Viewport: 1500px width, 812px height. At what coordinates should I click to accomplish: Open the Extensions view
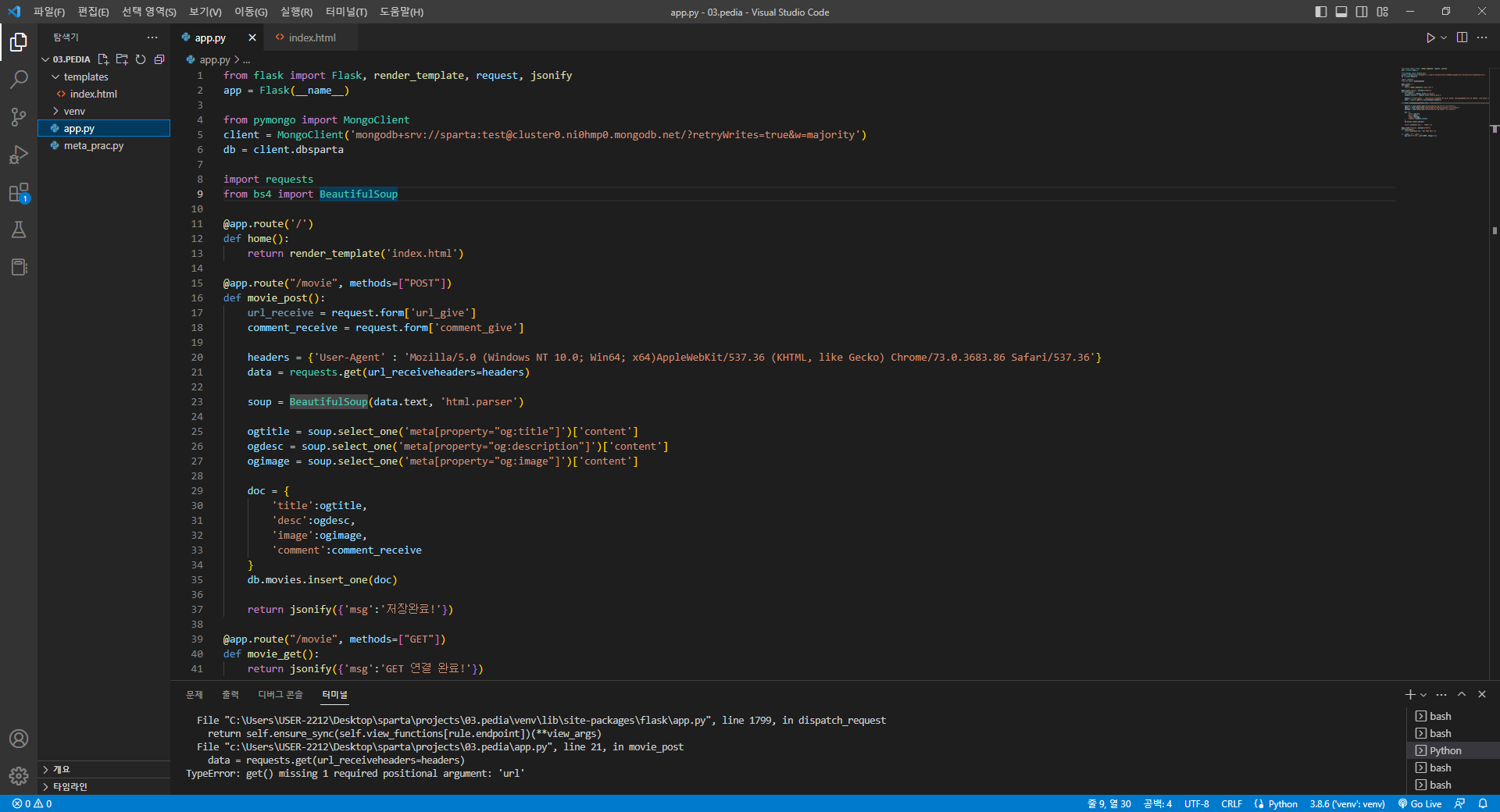pos(19,193)
